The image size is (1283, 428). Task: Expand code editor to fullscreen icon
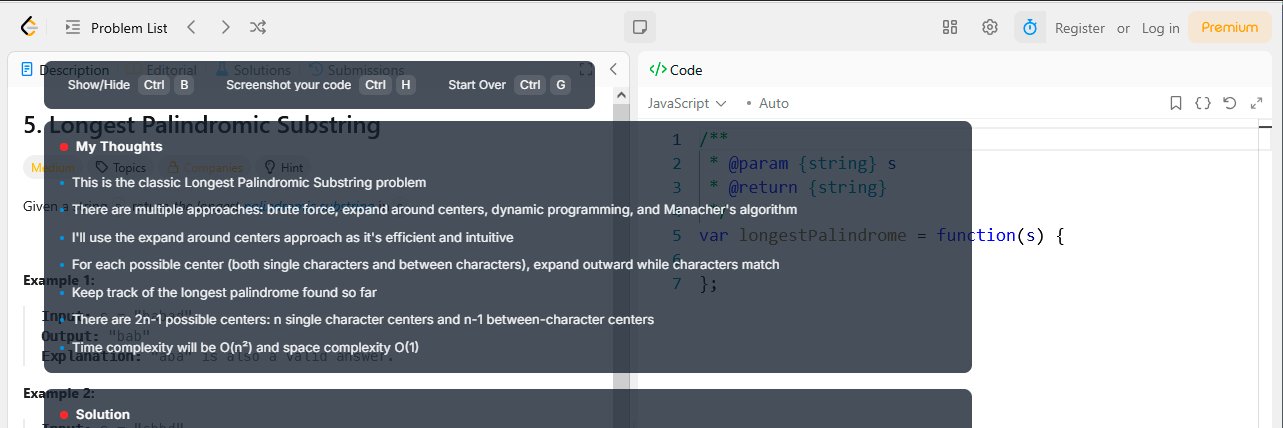1257,103
